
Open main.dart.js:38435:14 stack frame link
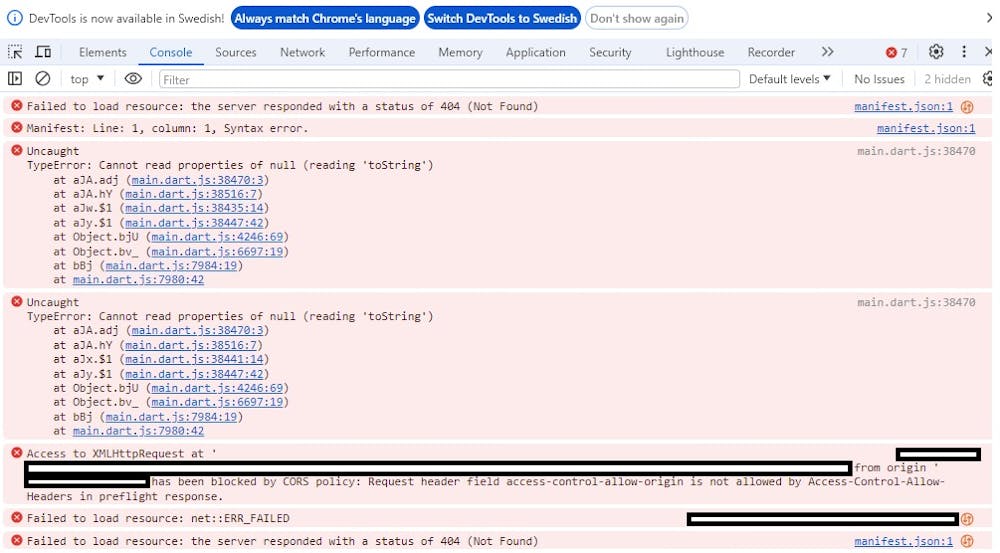tap(194, 208)
